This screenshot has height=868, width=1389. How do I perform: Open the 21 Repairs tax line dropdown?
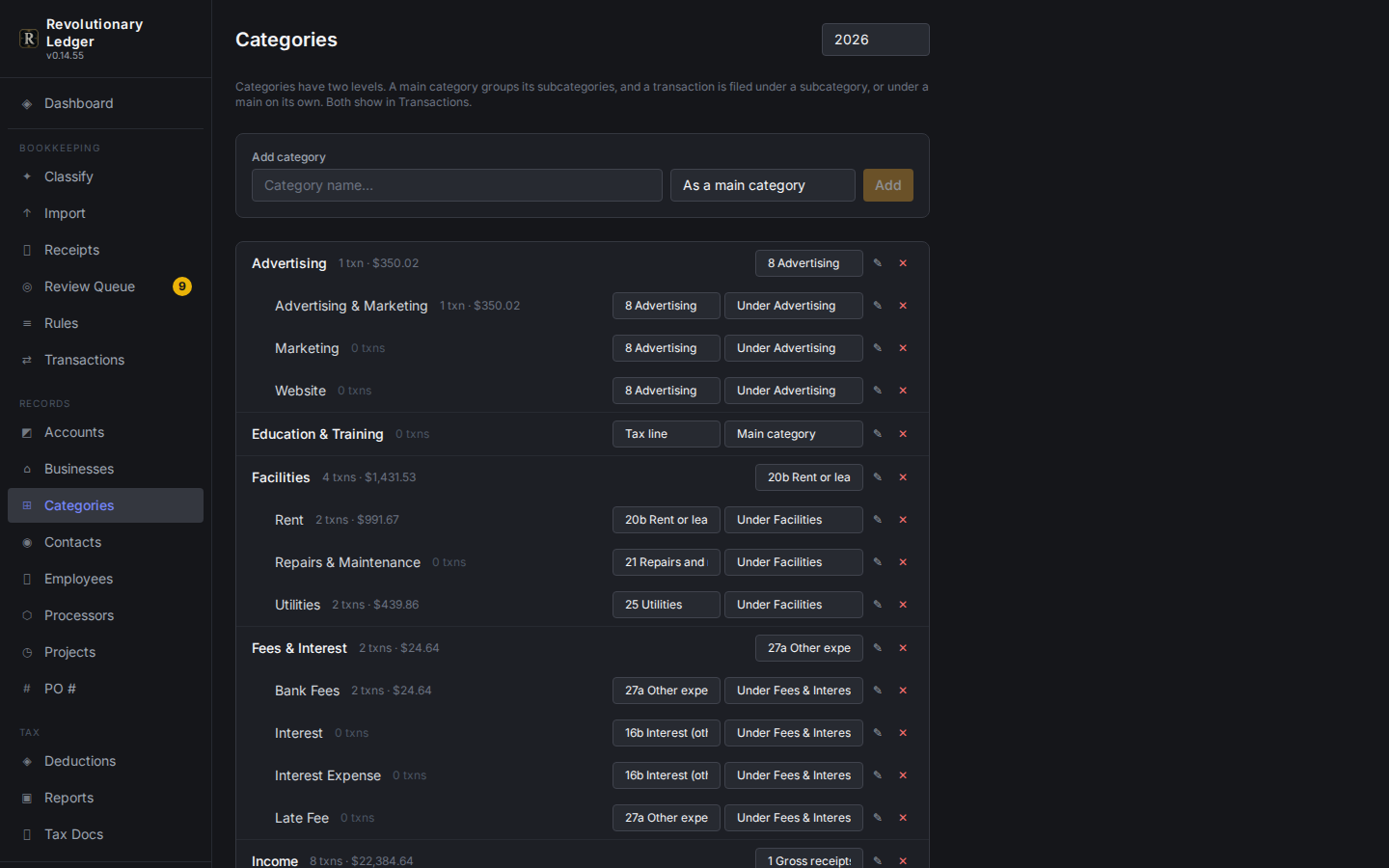667,562
